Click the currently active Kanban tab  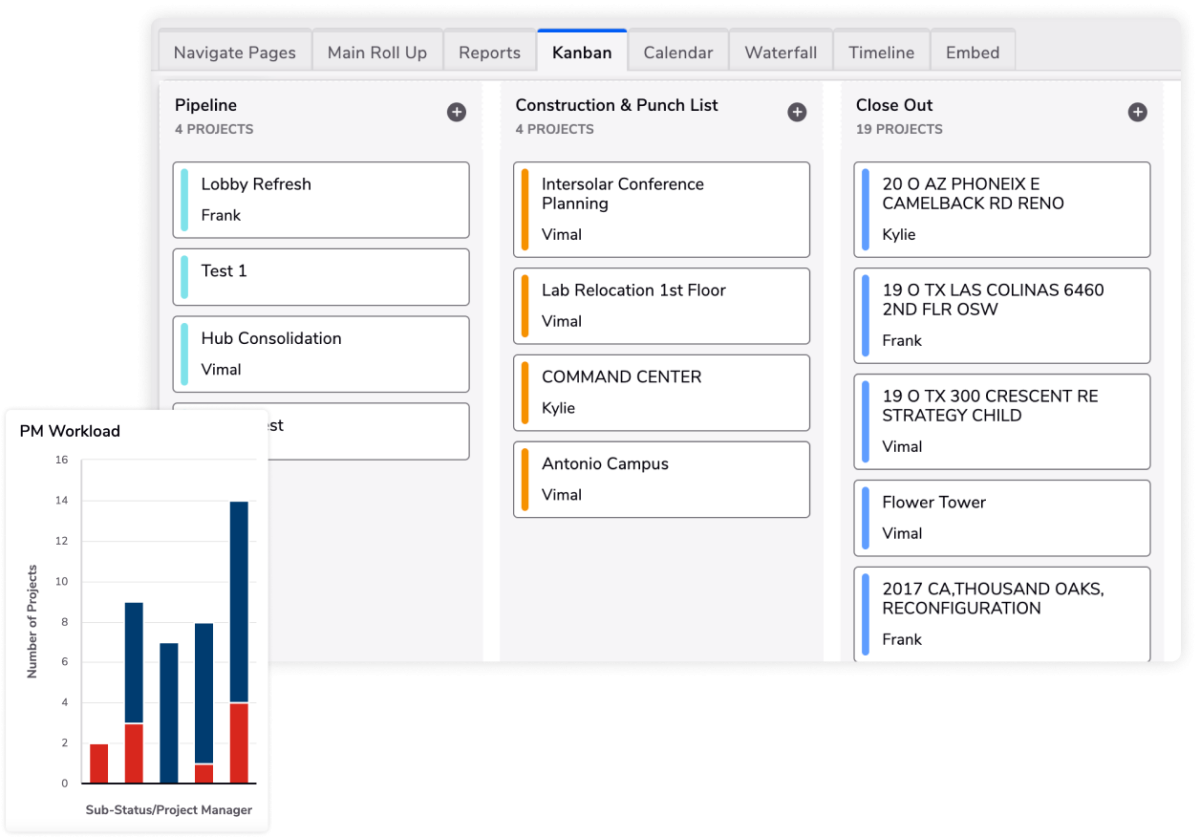[x=582, y=51]
